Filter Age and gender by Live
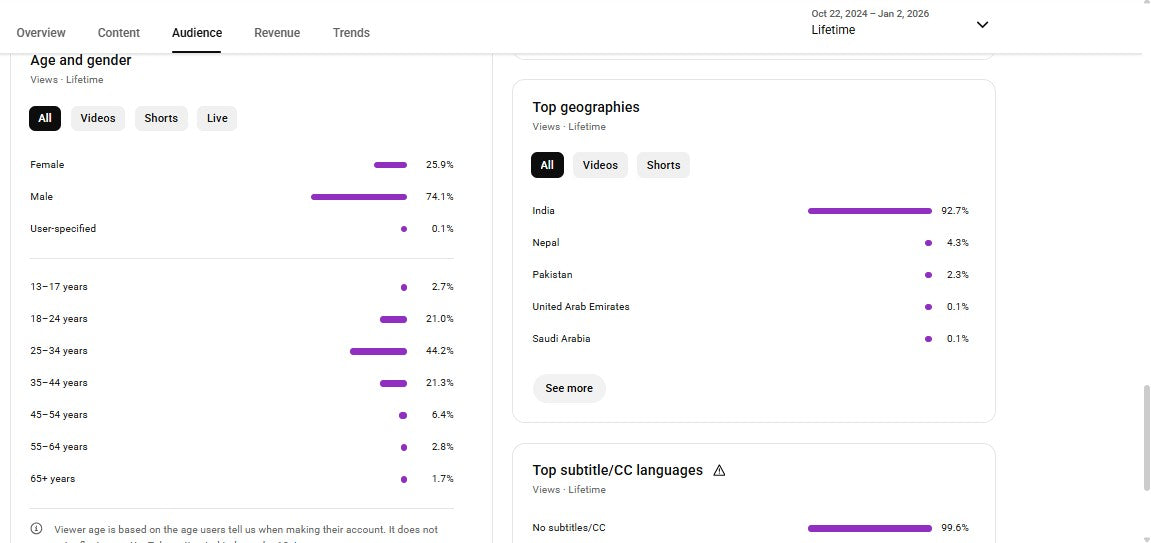The image size is (1151, 543). coord(217,118)
